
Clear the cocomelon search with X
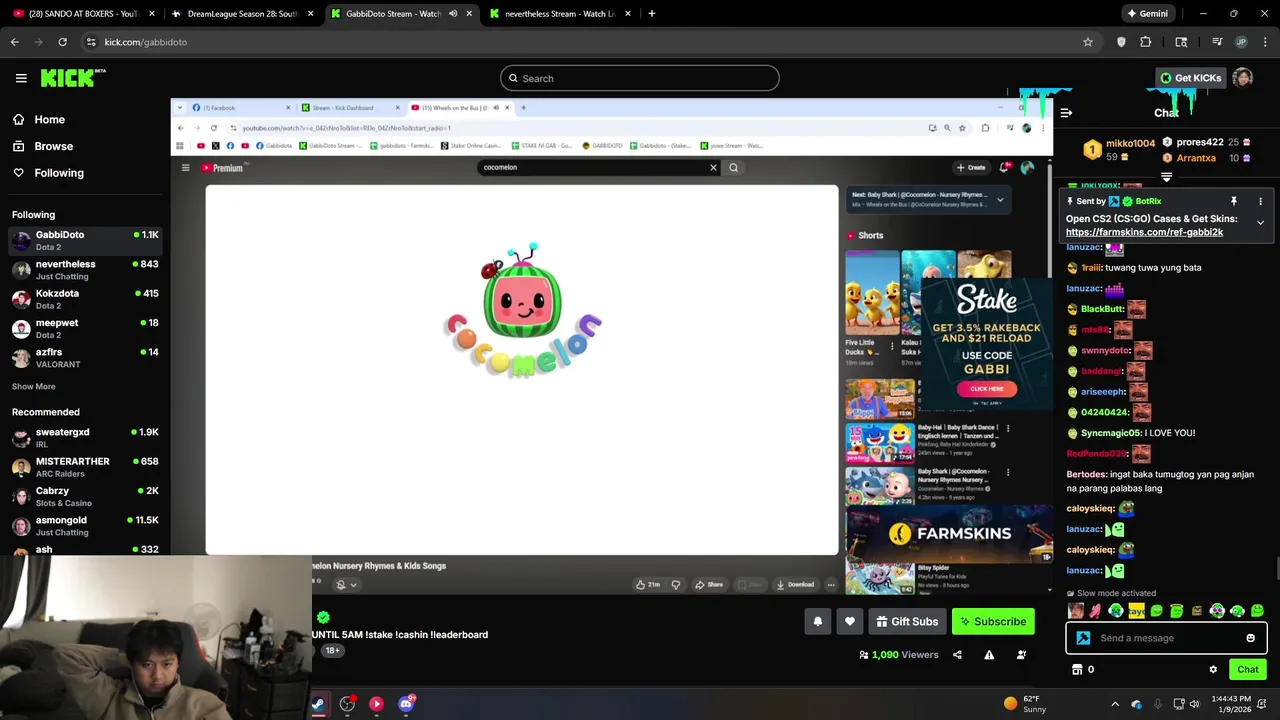click(x=713, y=168)
